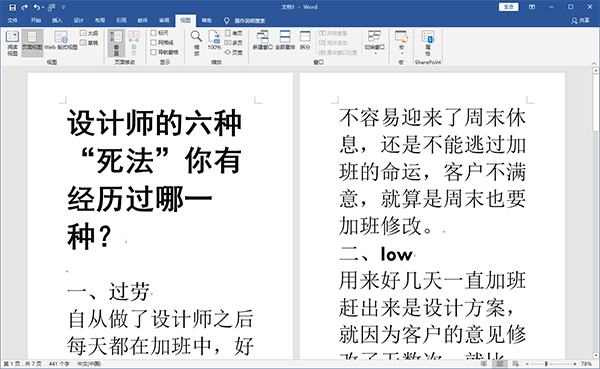Open the 文件 (File) tab
This screenshot has height=369, width=600.
click(x=12, y=21)
